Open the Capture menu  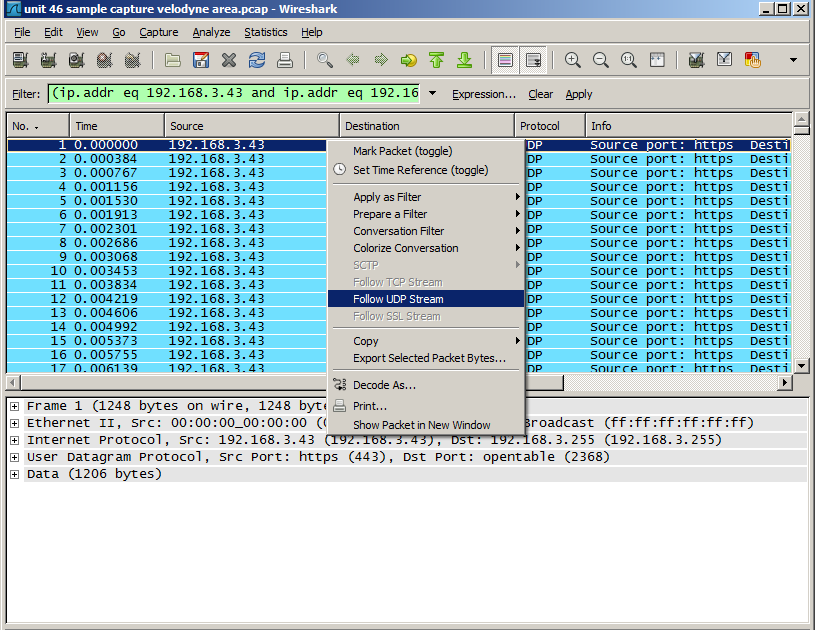(x=159, y=32)
